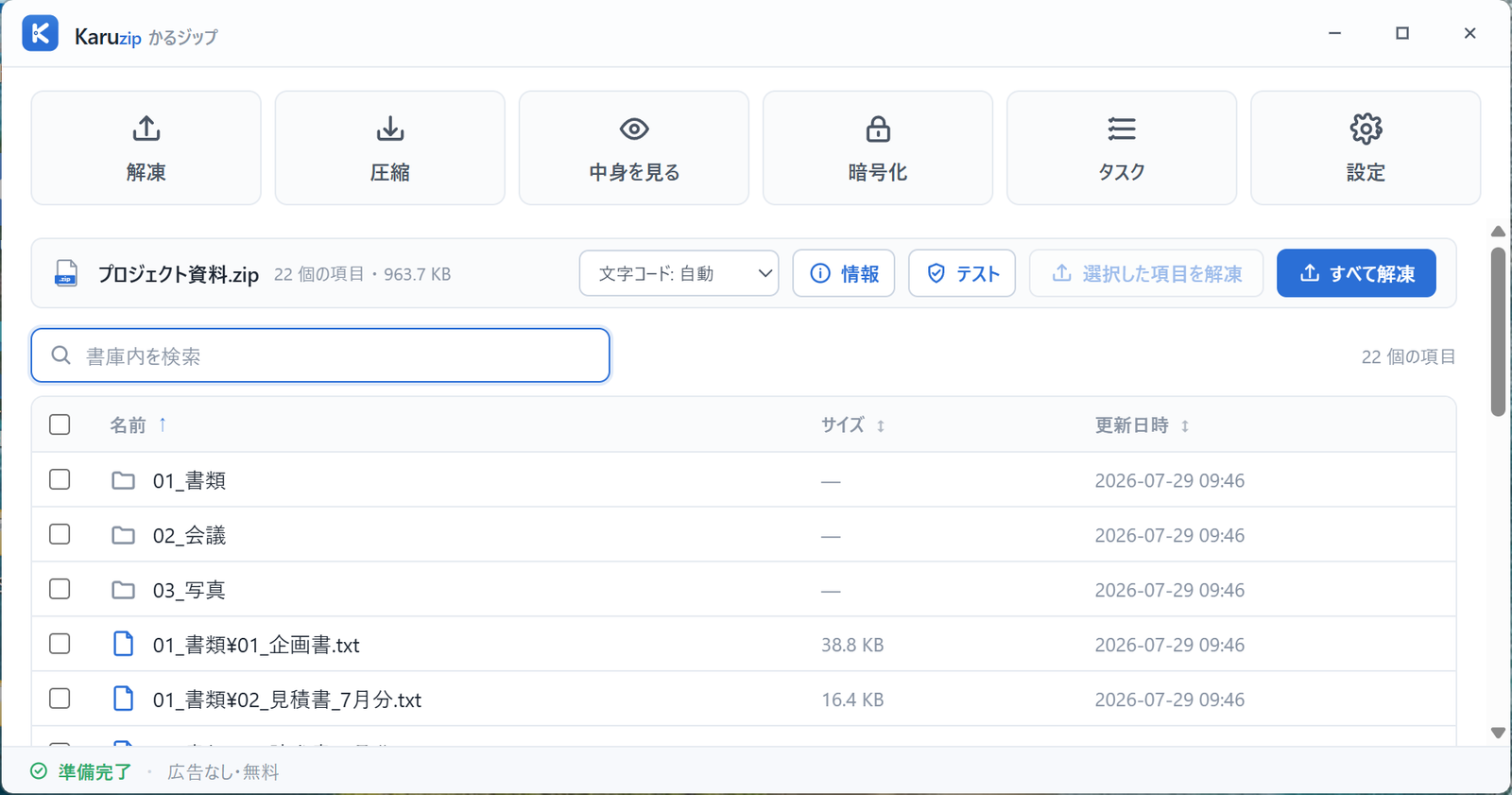The image size is (1512, 795).
Task: Click the プロジェクト資料.zip archive name
Action: [x=179, y=274]
